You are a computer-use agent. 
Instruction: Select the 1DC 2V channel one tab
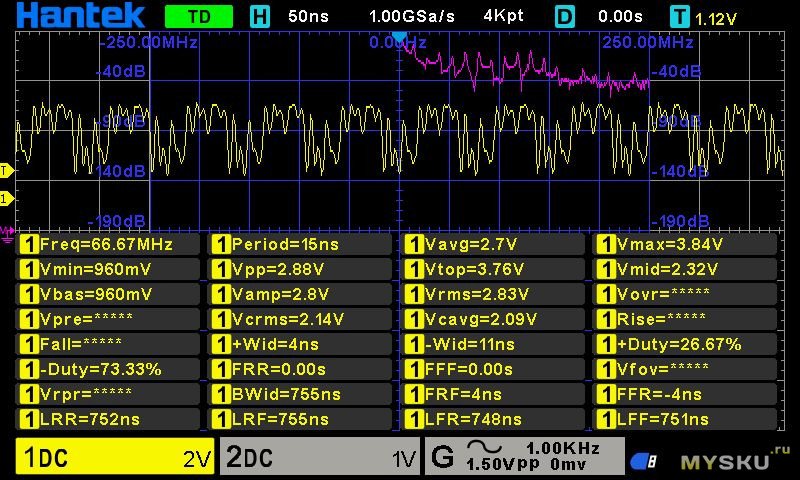(x=115, y=456)
